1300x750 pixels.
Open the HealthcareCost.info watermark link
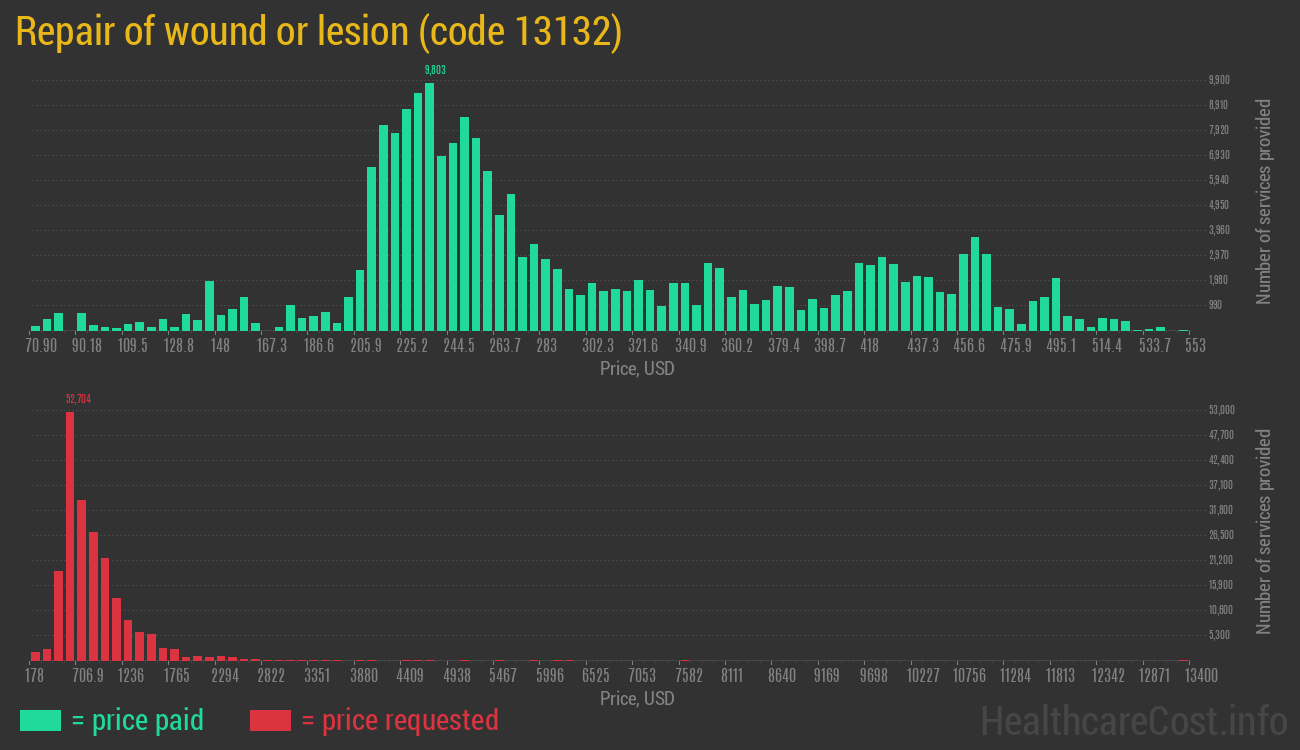pos(1133,721)
